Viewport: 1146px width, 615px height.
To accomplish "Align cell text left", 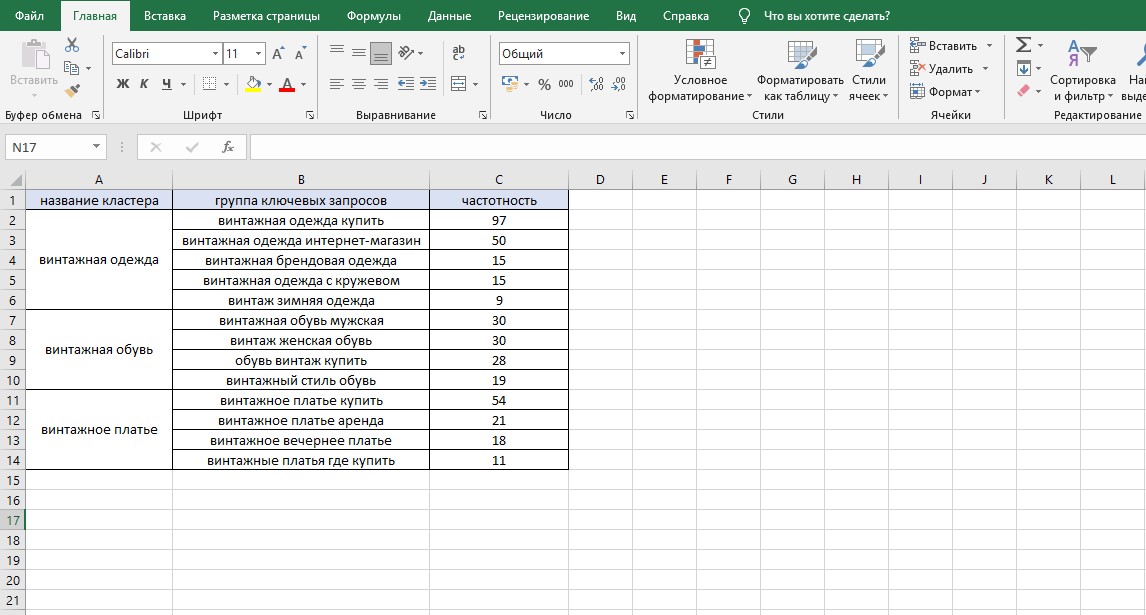I will 337,84.
